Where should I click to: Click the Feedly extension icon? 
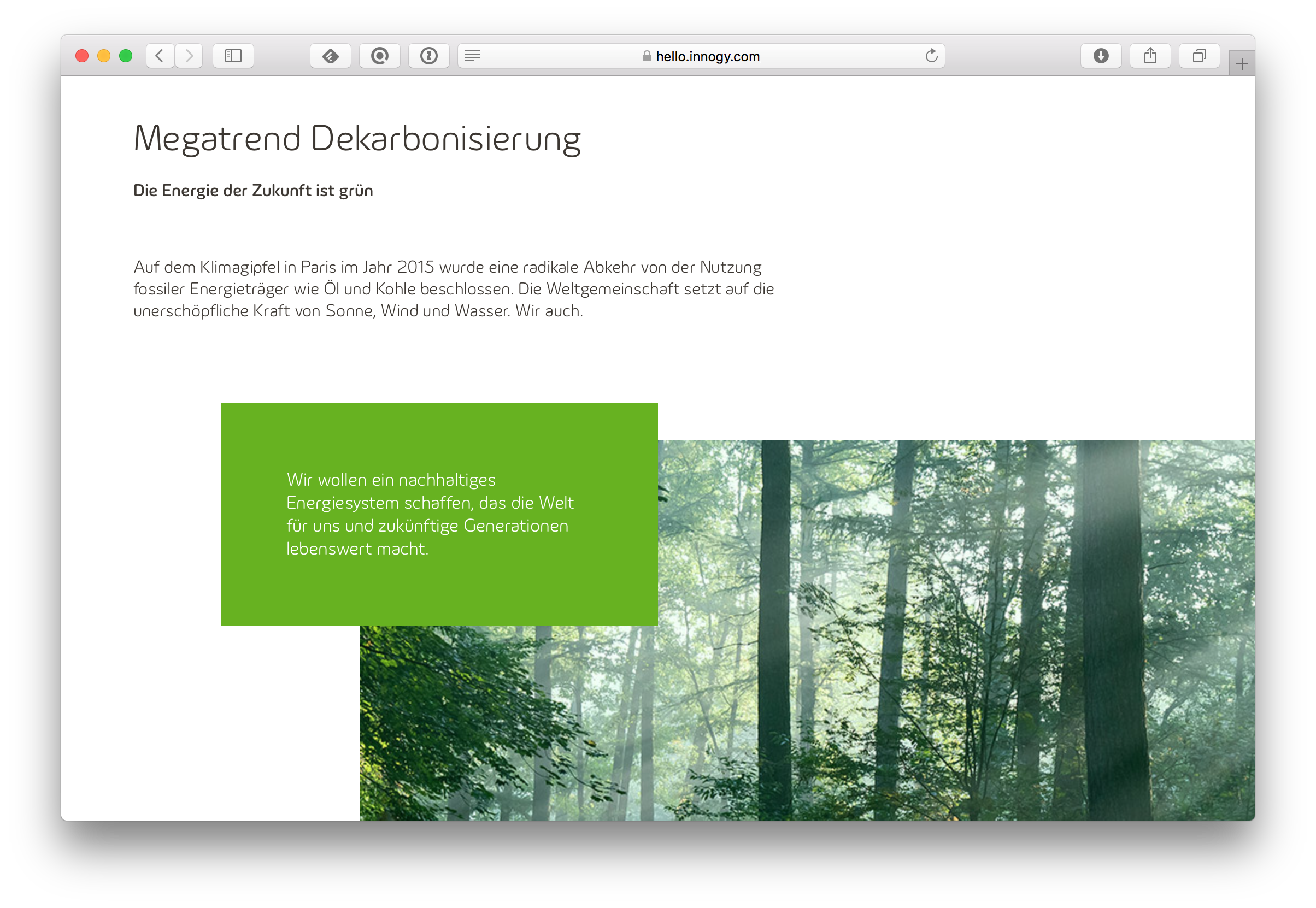[331, 56]
